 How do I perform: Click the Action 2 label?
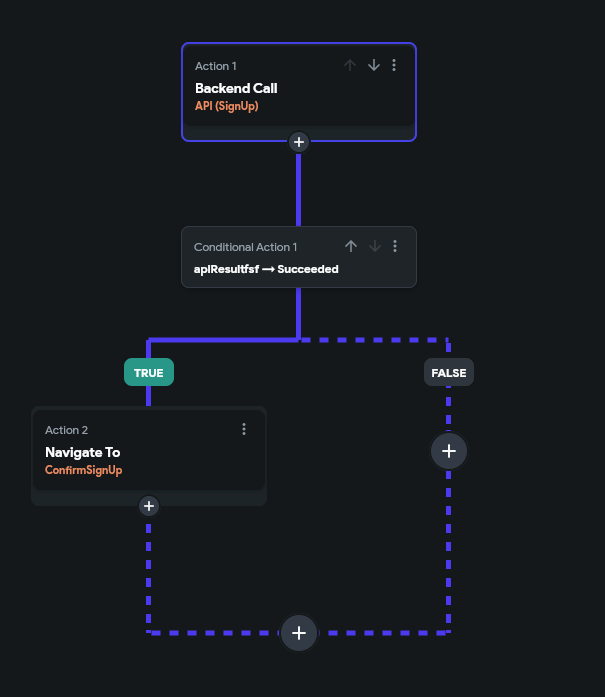[x=66, y=430]
